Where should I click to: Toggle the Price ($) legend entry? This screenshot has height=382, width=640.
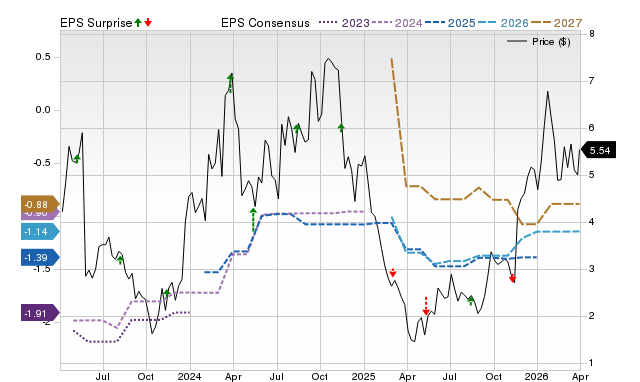(x=539, y=42)
